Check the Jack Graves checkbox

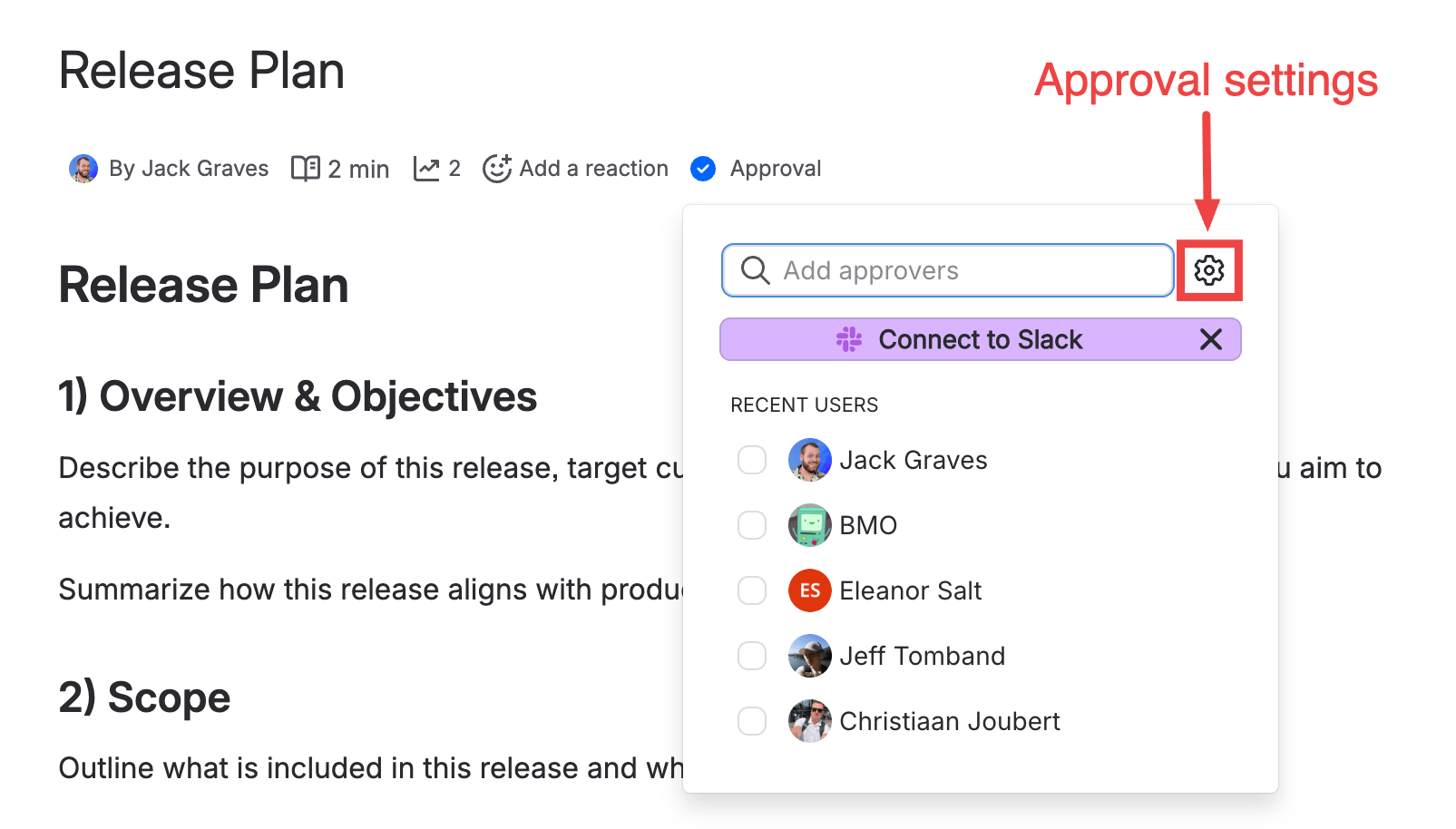[x=752, y=460]
